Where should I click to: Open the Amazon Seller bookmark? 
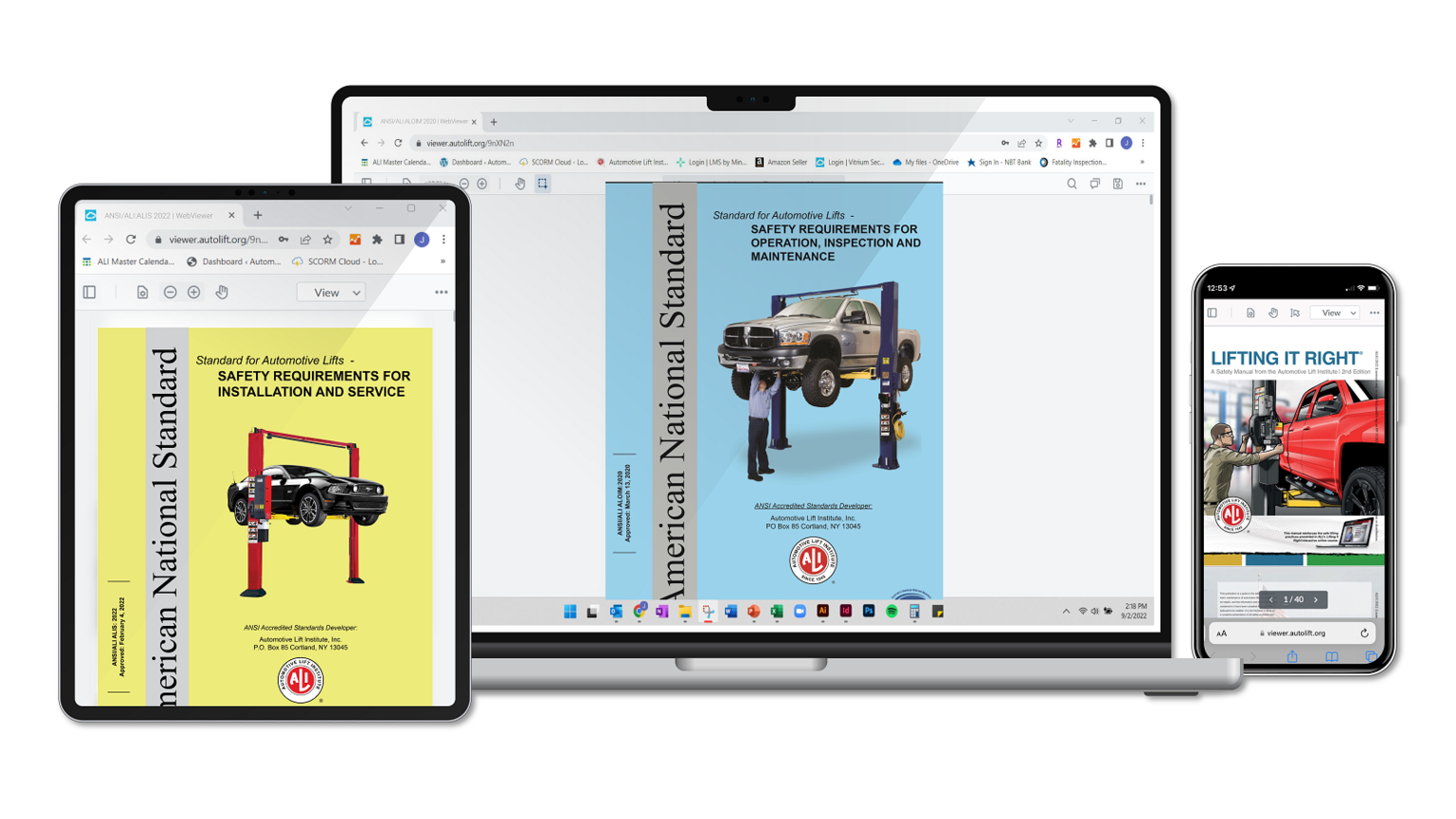[x=786, y=163]
